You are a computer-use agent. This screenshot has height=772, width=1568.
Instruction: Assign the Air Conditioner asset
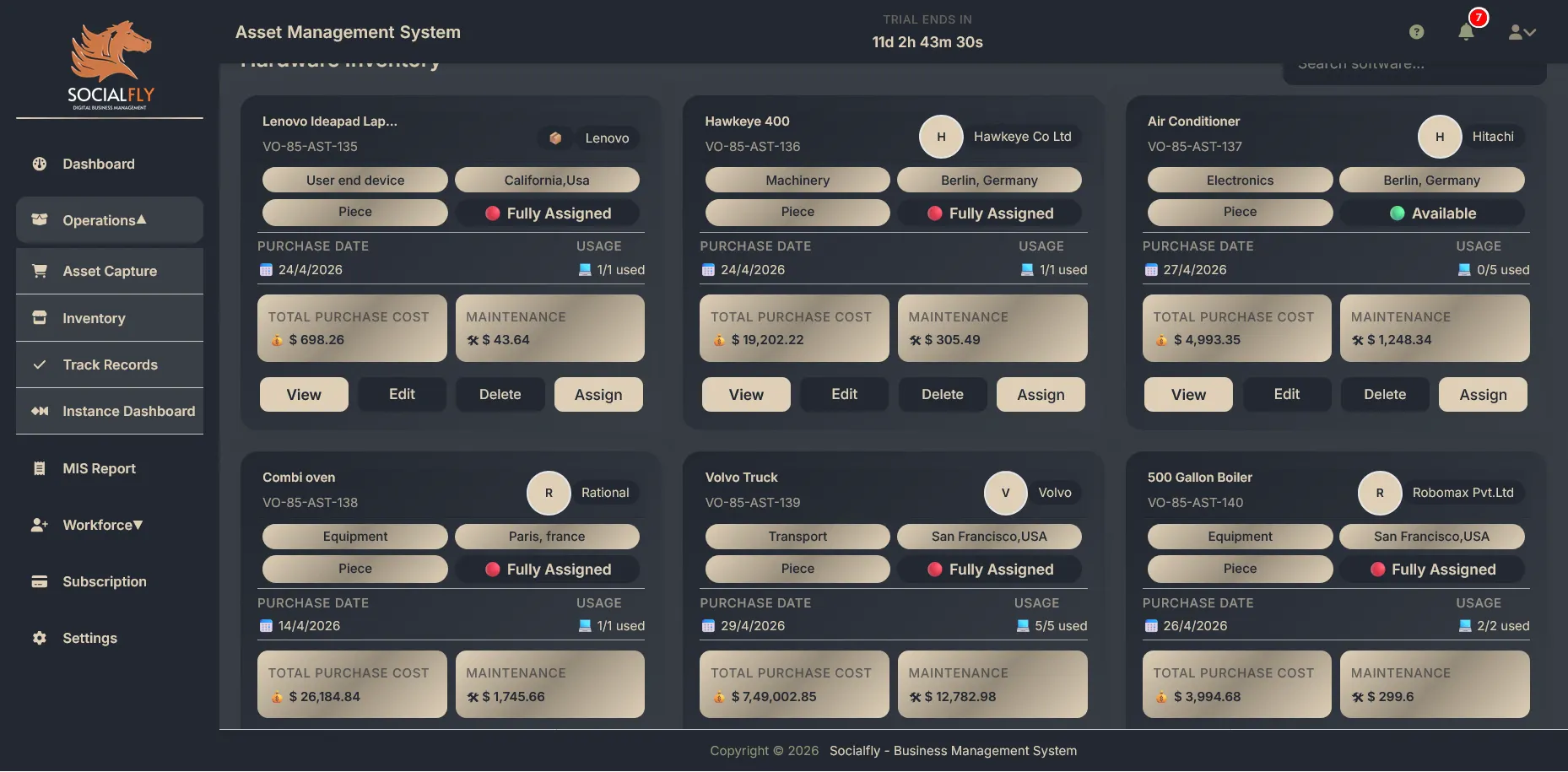click(1483, 394)
